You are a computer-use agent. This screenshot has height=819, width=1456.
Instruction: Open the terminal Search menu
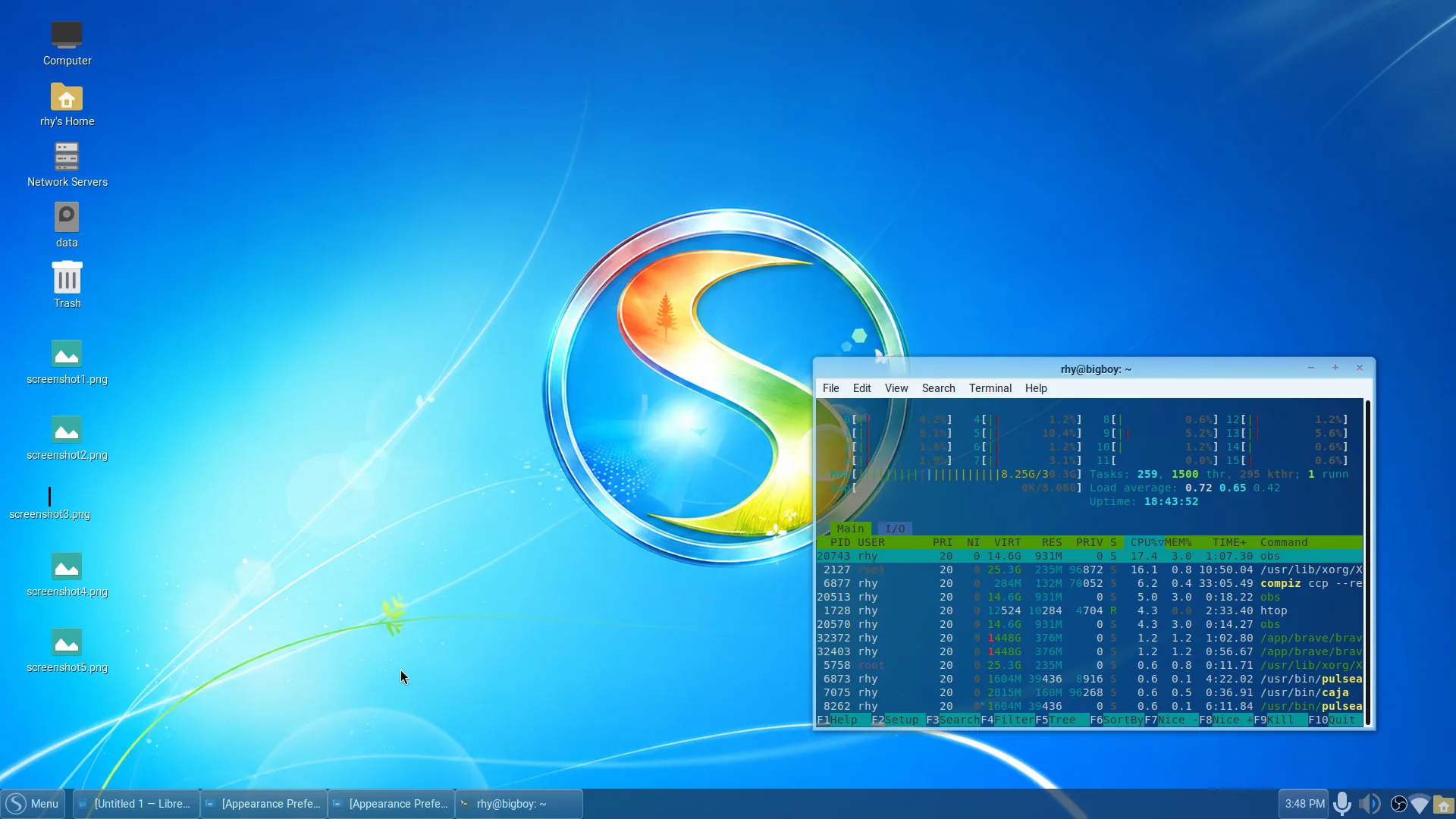(x=938, y=388)
